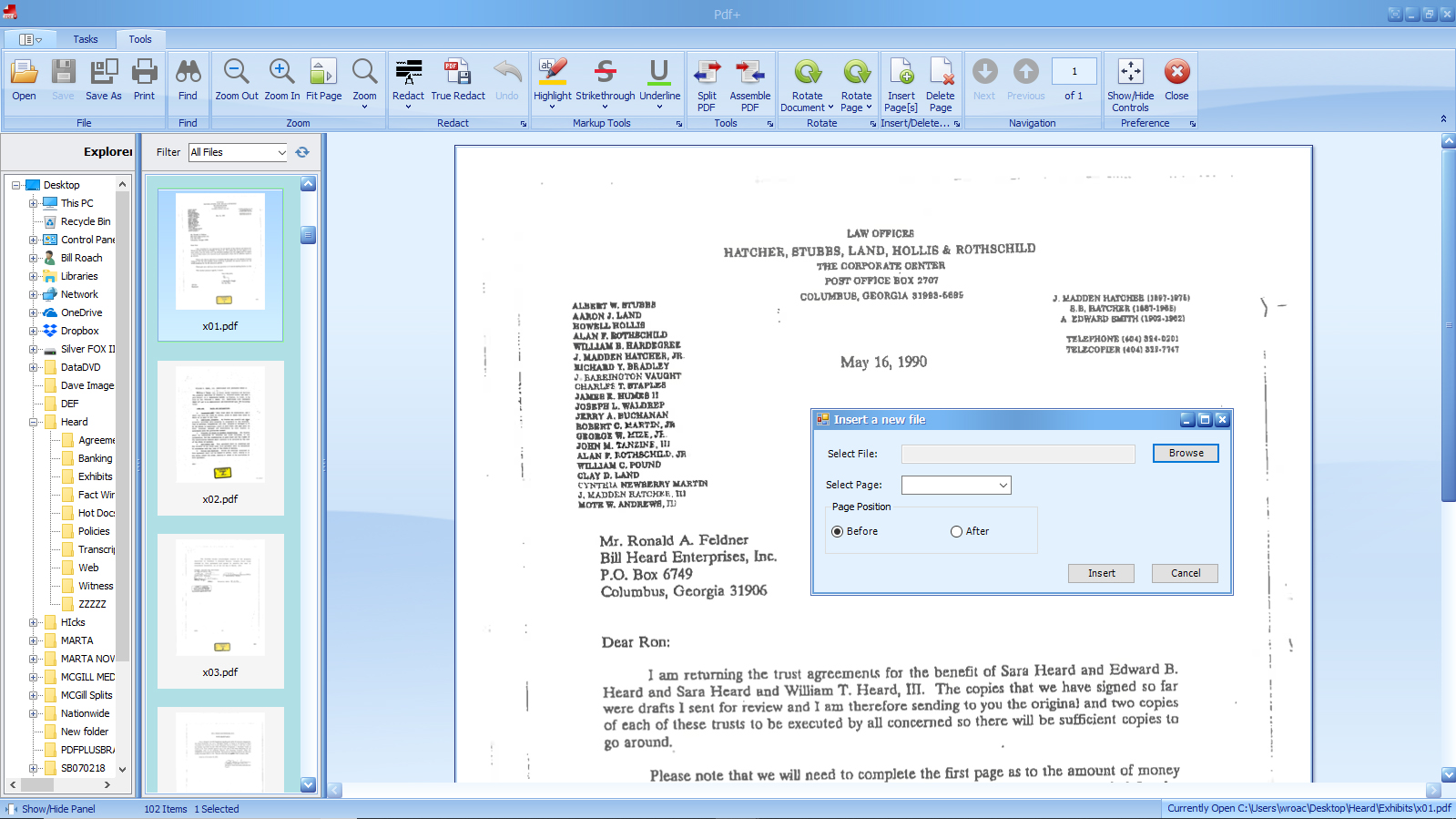Click the page number box in Navigation
The width and height of the screenshot is (1456, 819).
tap(1074, 71)
